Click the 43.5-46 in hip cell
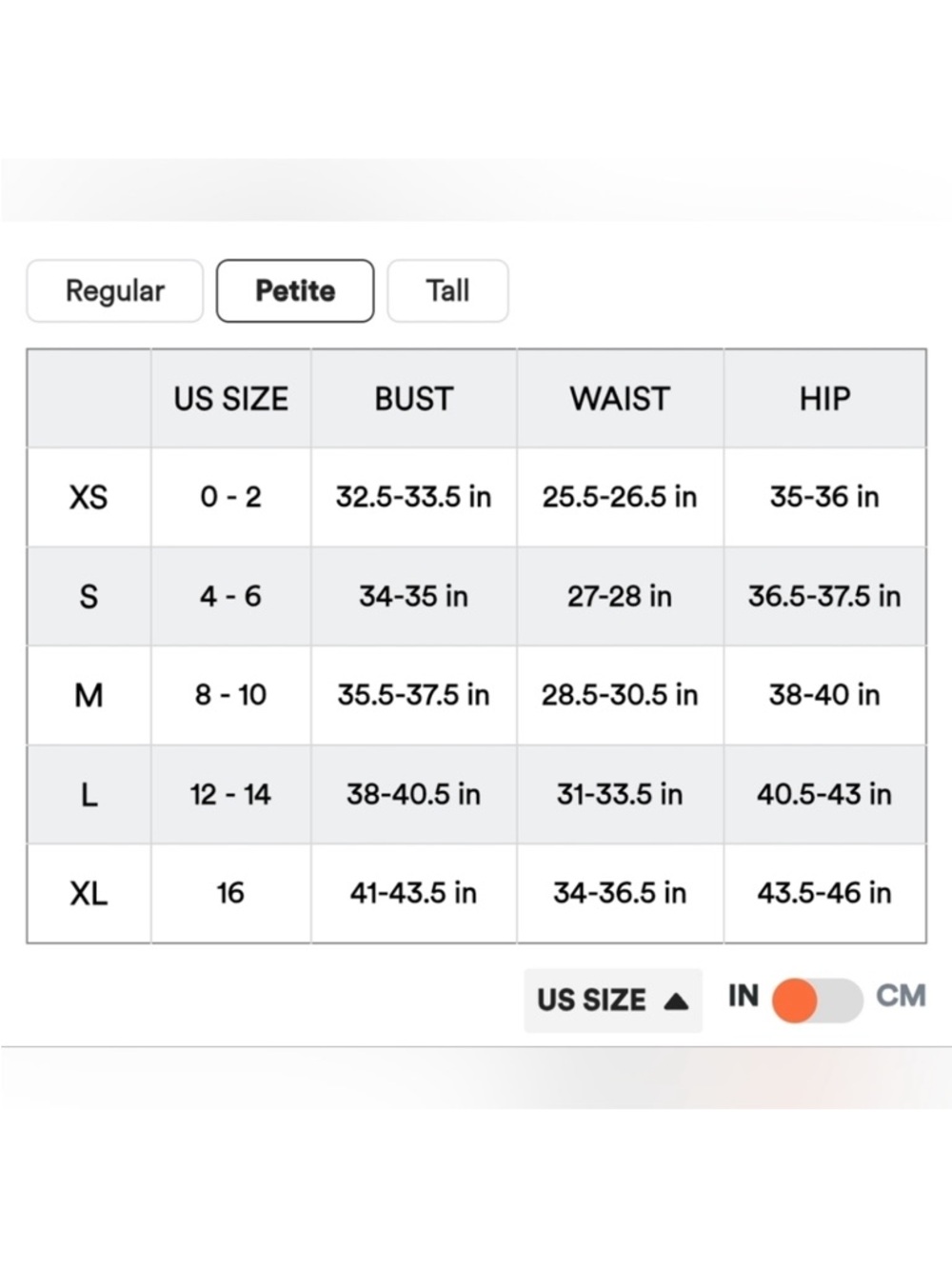This screenshot has width=952, height=1269. point(824,894)
